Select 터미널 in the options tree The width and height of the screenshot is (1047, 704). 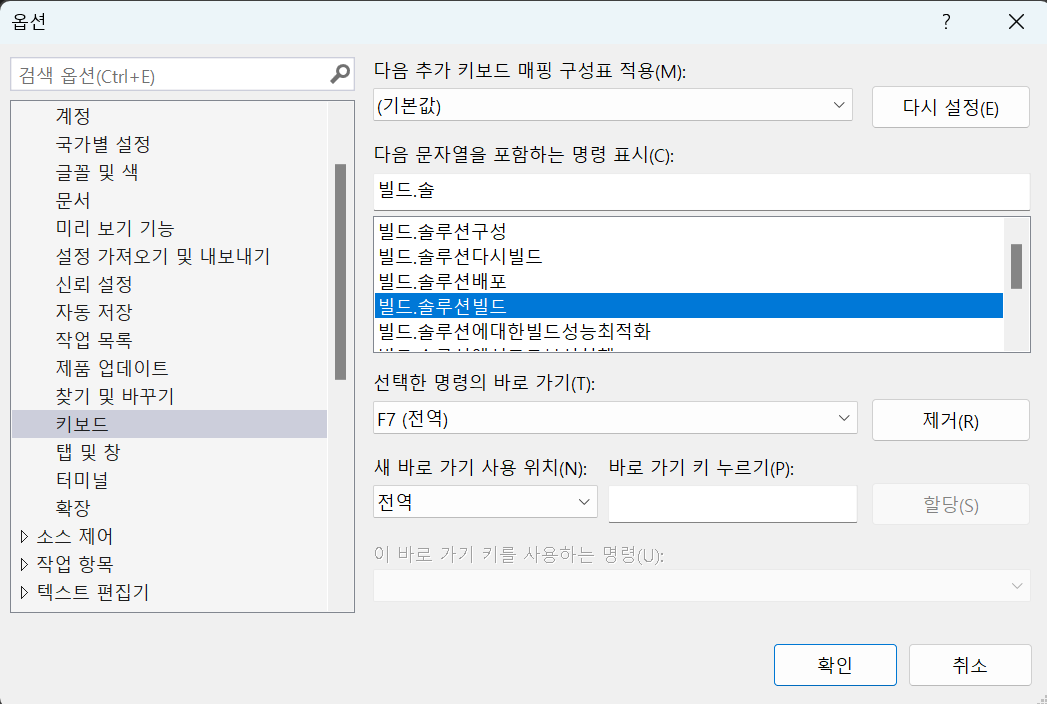click(82, 480)
